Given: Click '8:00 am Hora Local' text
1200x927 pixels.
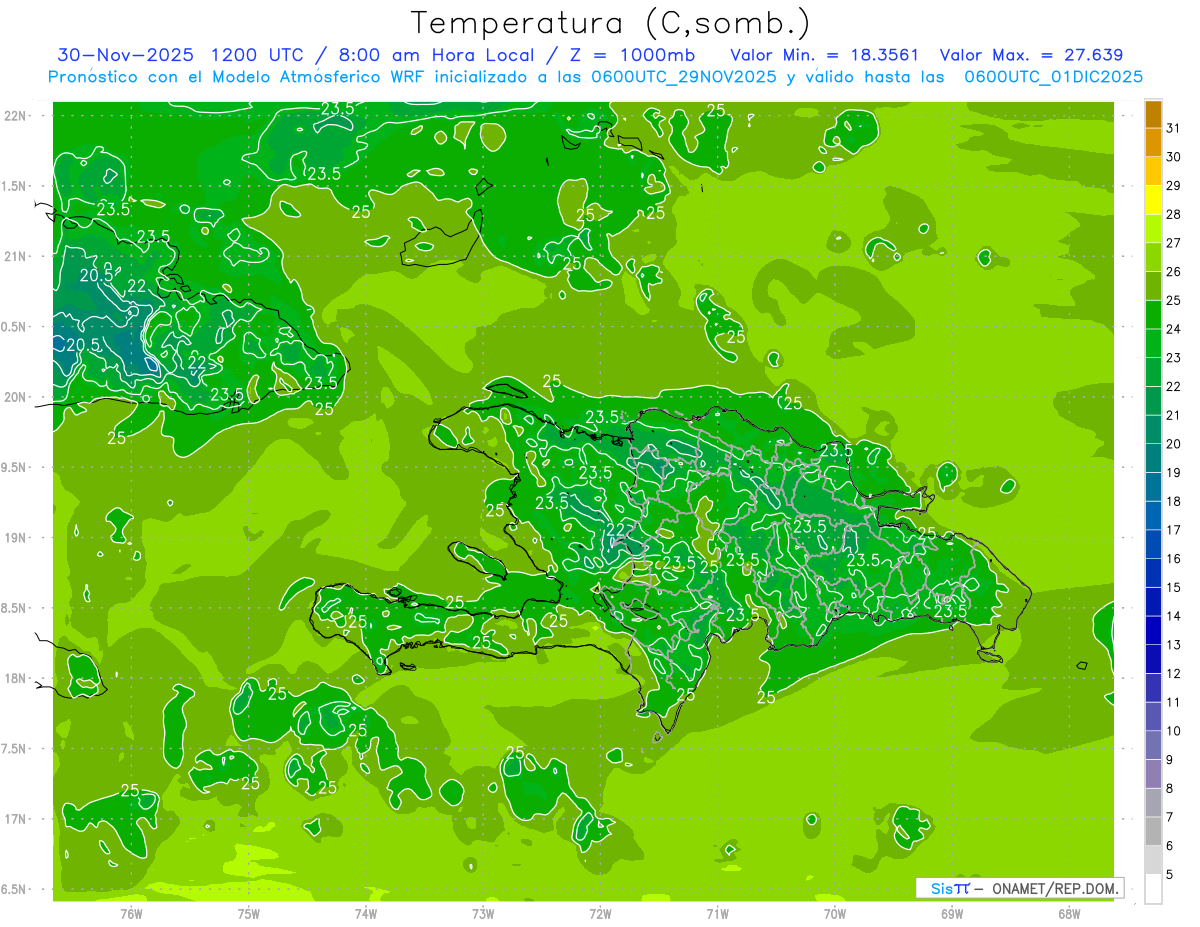Looking at the screenshot, I should point(436,55).
